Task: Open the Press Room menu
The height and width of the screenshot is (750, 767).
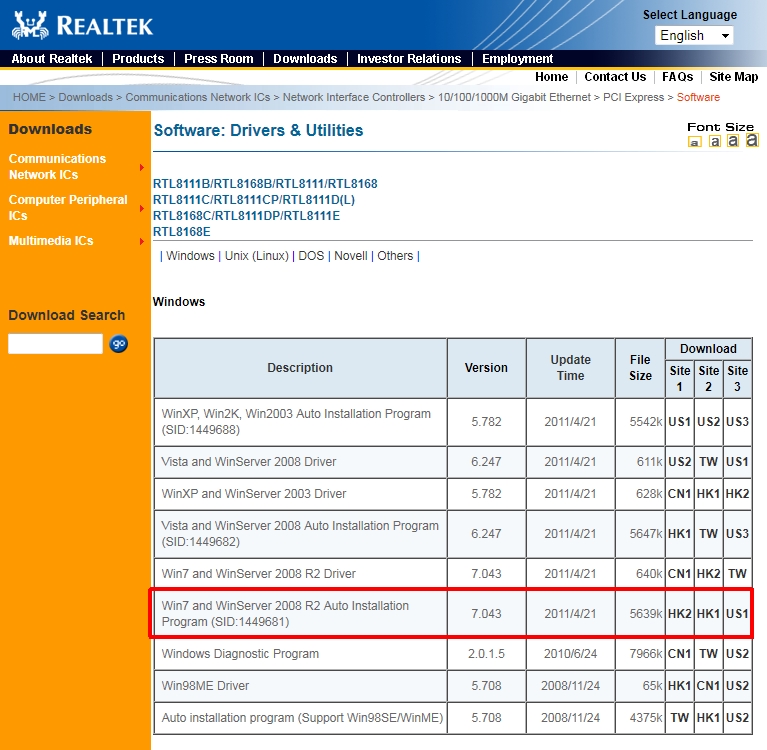Action: 219,59
